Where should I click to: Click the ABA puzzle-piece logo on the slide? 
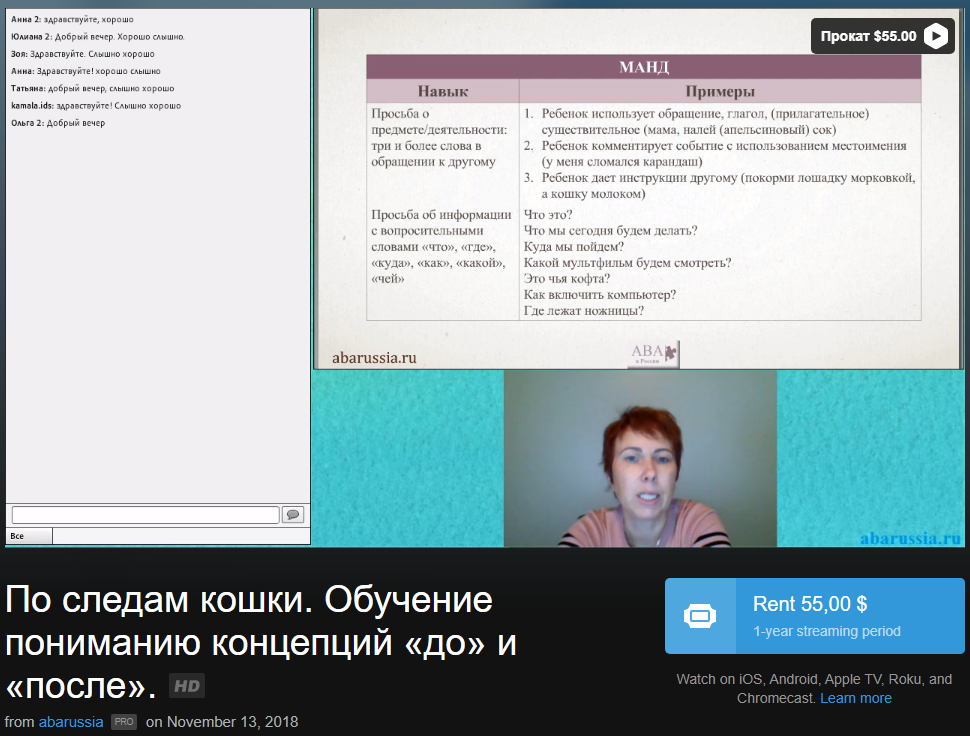(672, 353)
